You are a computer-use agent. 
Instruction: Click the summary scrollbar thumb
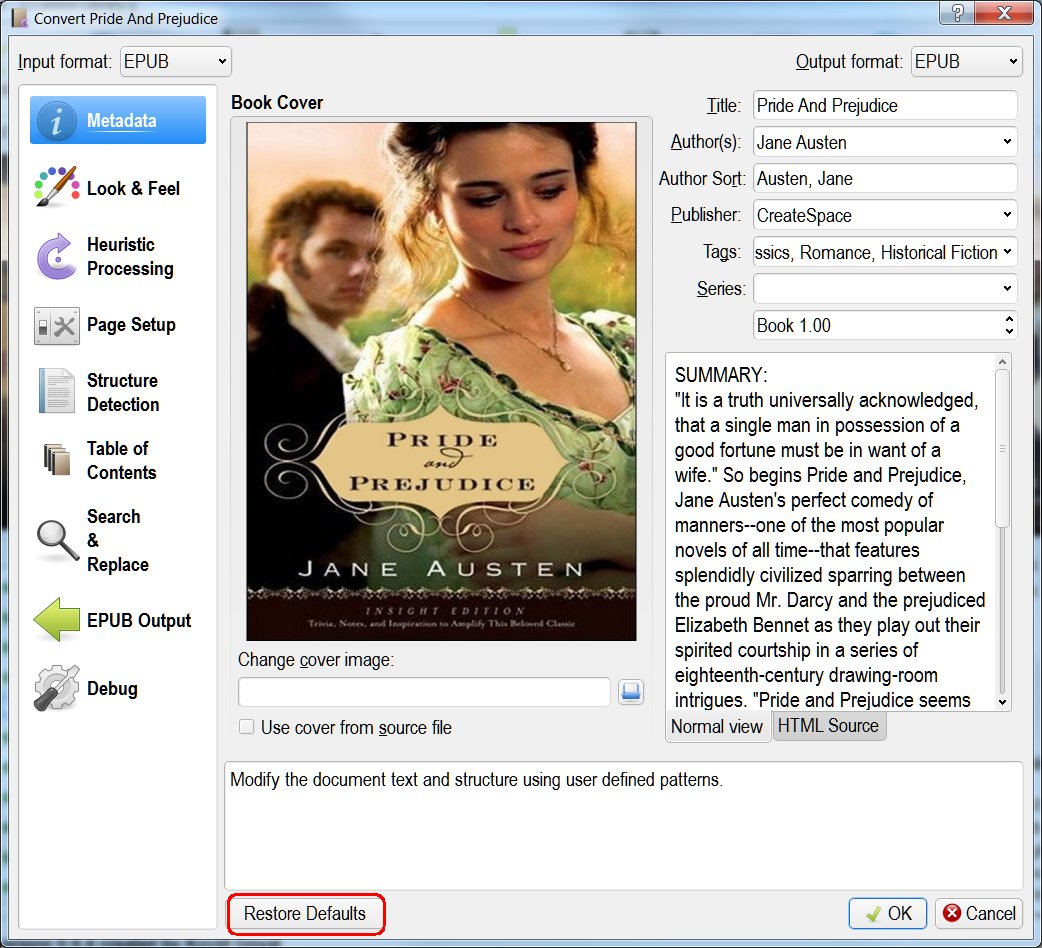coord(1002,449)
